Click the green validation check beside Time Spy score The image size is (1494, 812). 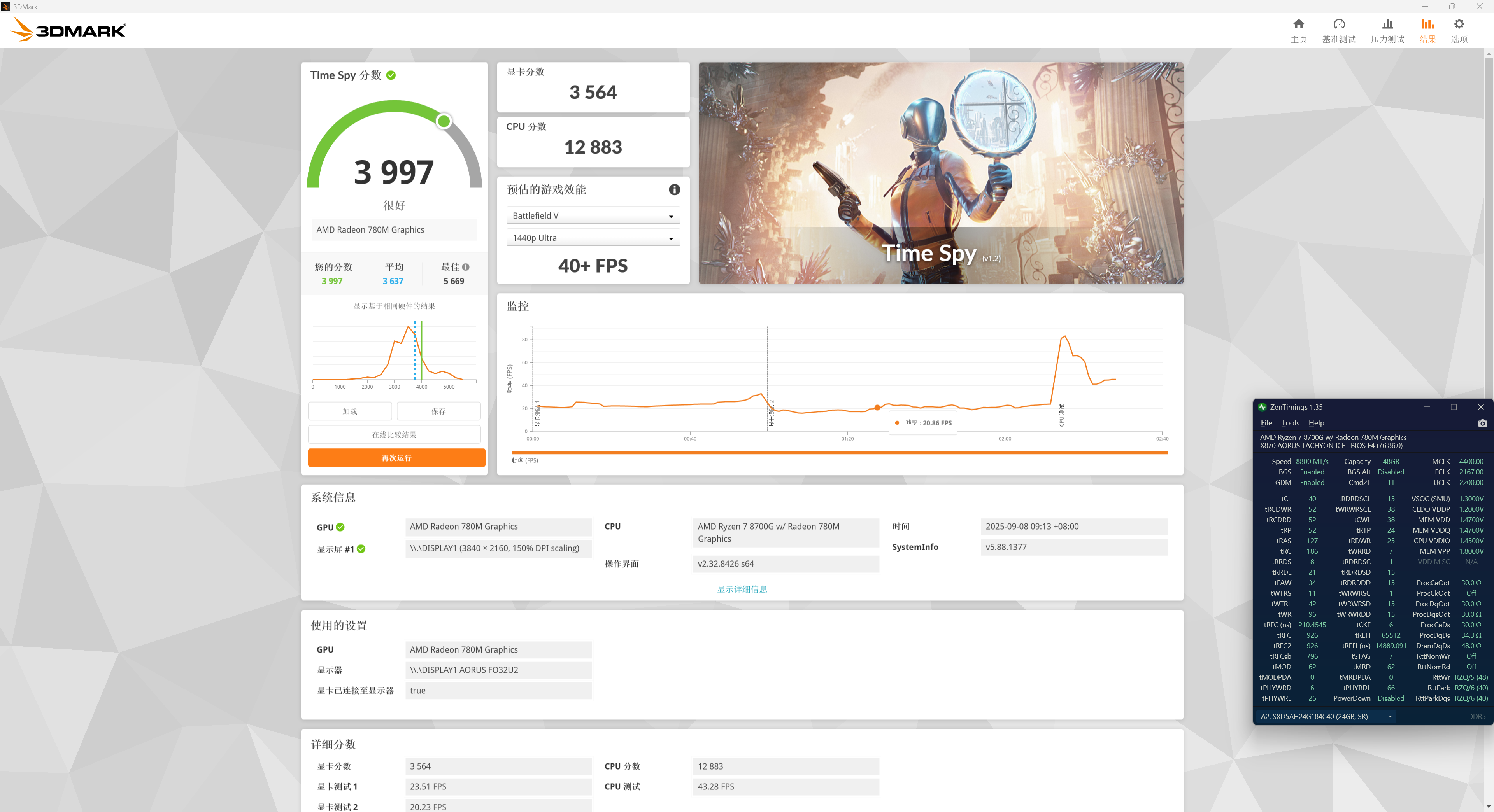pos(391,75)
